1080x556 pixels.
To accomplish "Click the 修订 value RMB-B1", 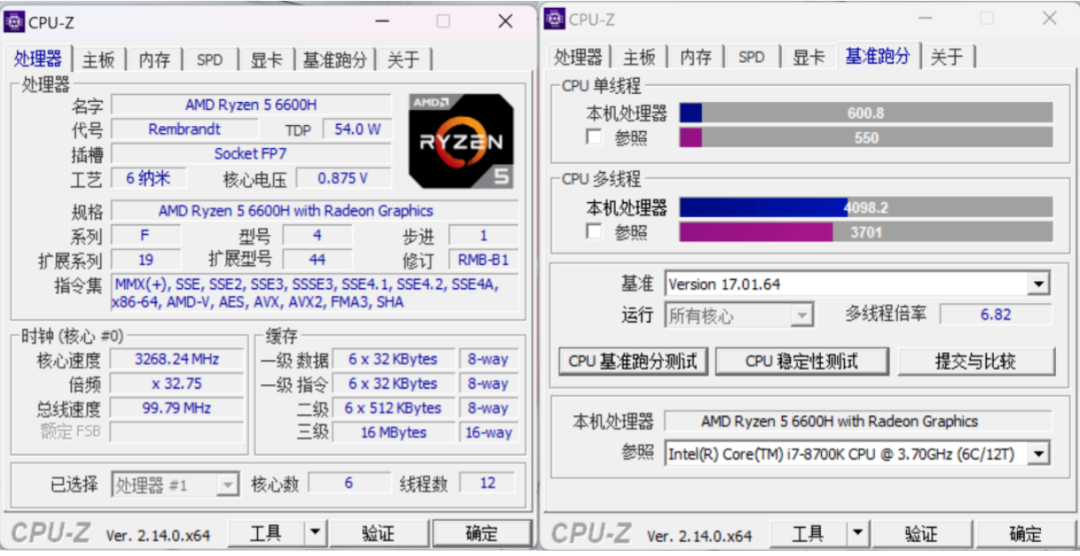I will (483, 260).
